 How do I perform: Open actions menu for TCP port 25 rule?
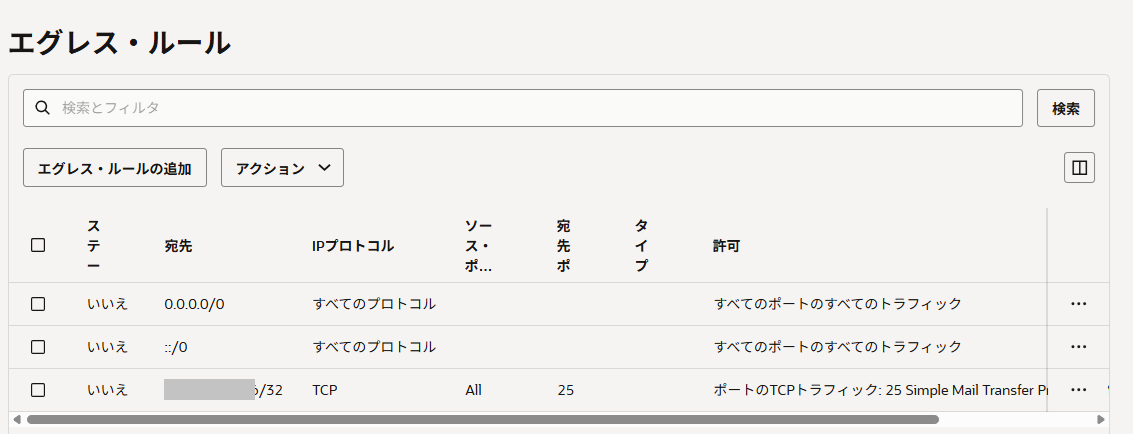(1078, 390)
